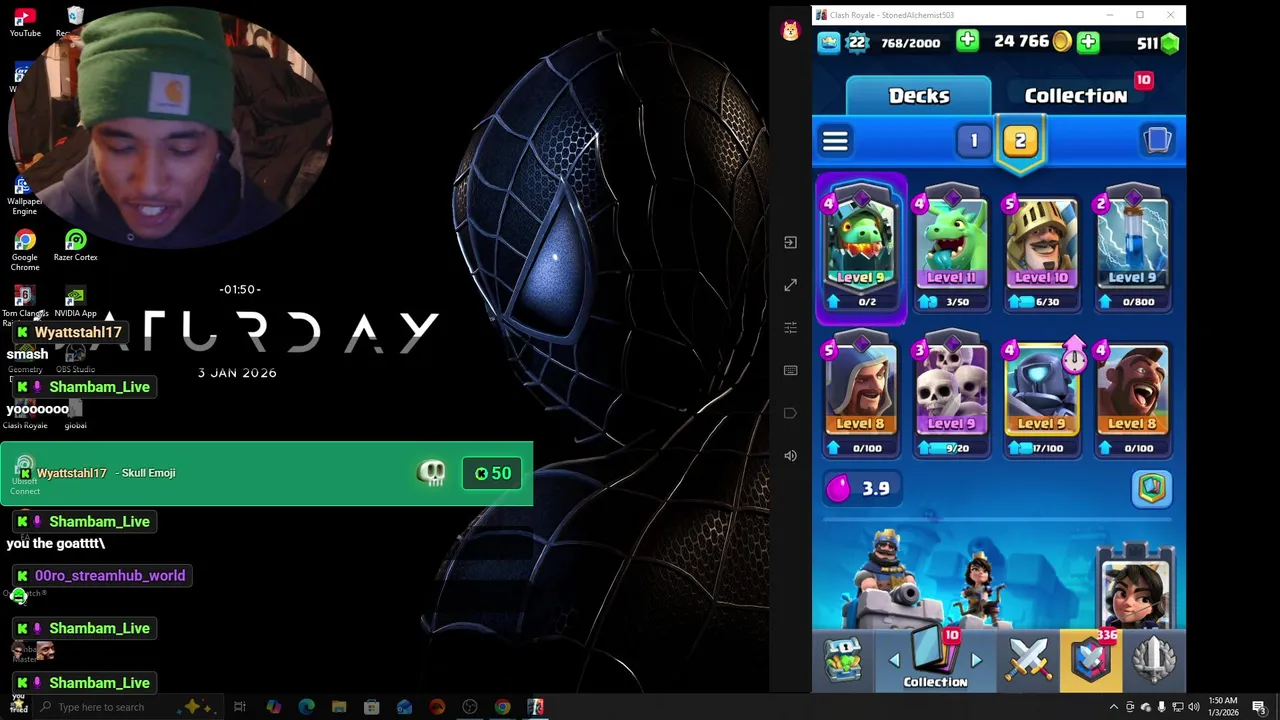The width and height of the screenshot is (1280, 720).
Task: Open Chrome from the taskbar
Action: tap(502, 707)
